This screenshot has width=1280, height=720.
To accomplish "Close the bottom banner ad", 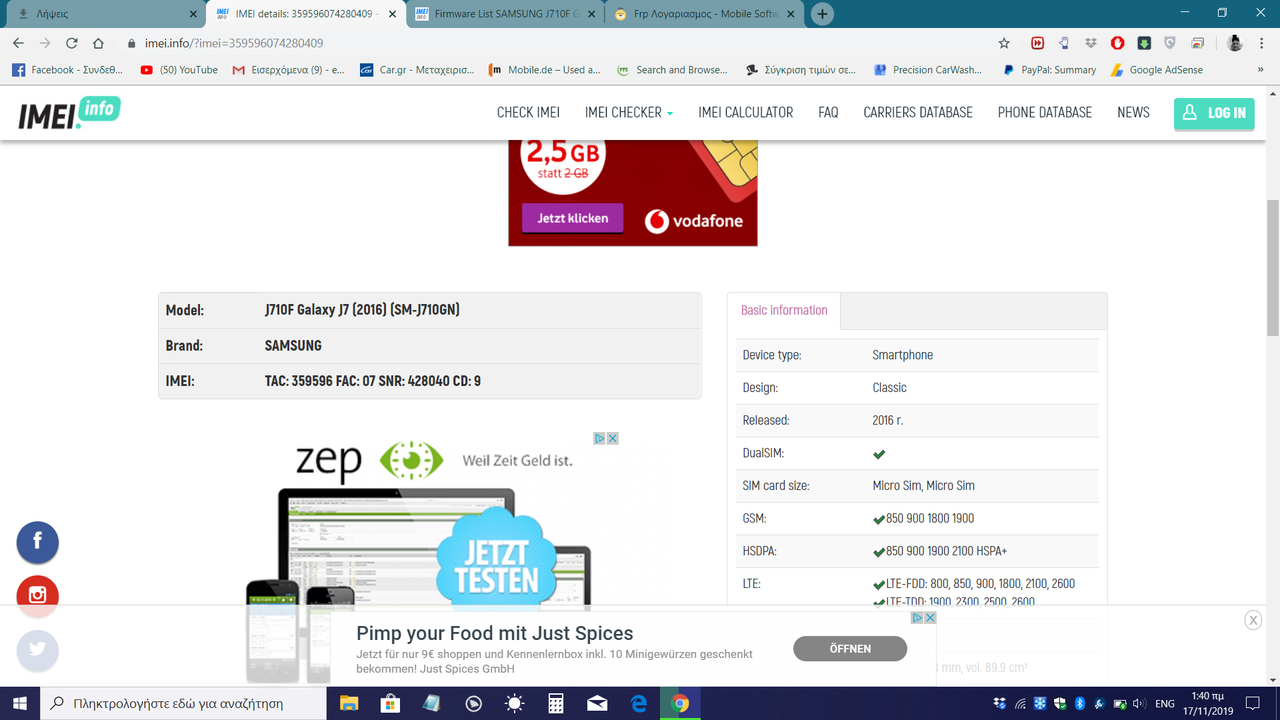I will coord(1253,620).
